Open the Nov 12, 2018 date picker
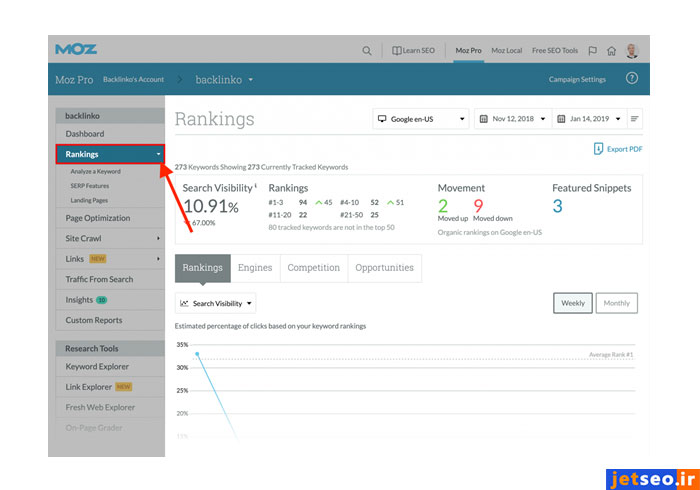The height and width of the screenshot is (490, 700). click(512, 119)
